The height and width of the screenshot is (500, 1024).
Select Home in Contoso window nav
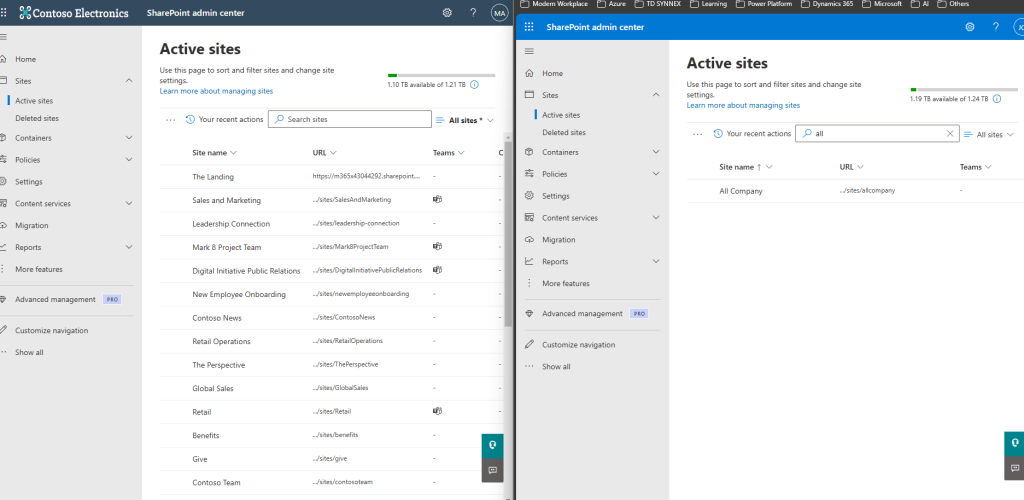(25, 59)
